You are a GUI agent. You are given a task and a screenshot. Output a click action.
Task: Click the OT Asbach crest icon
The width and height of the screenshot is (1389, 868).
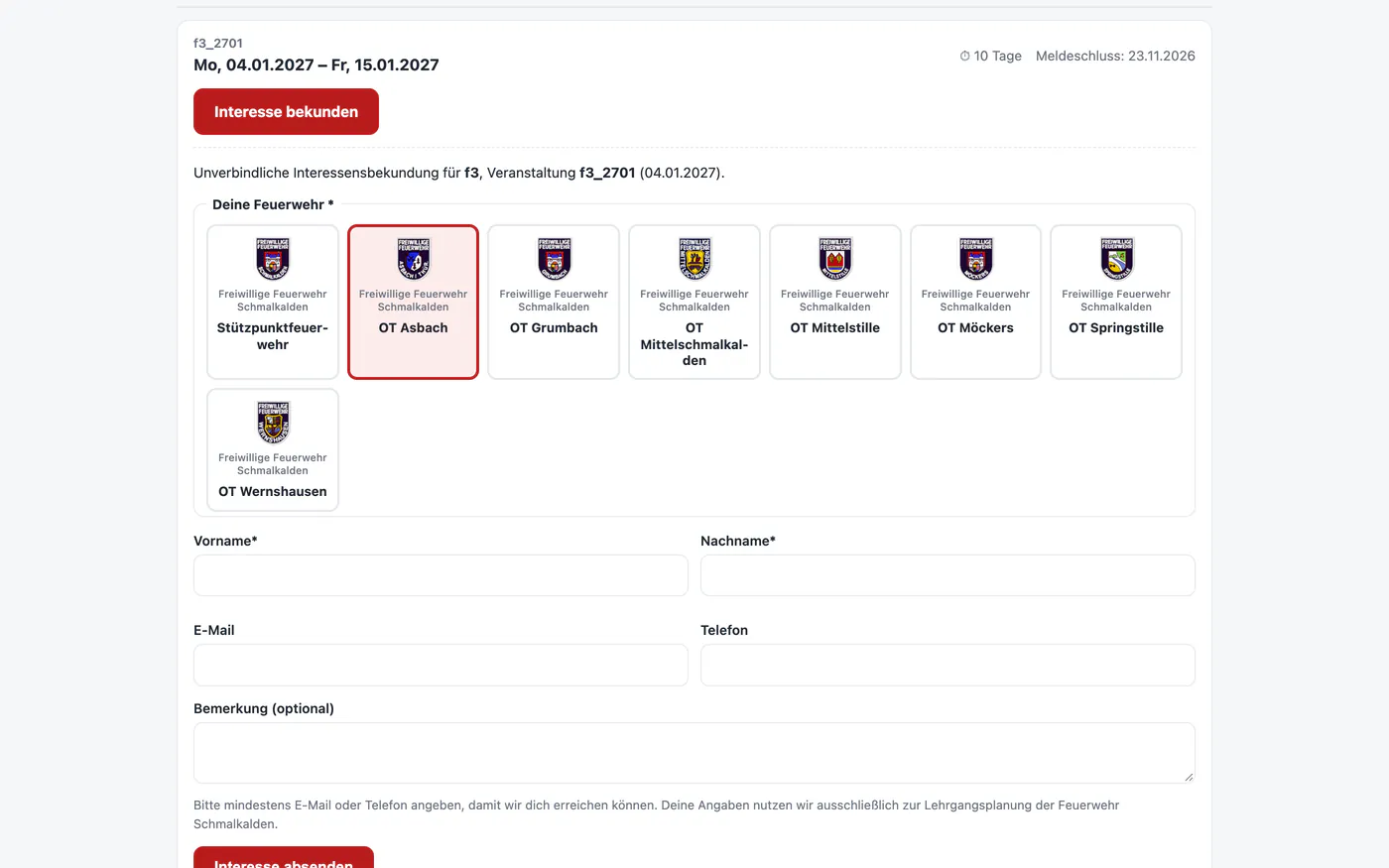pyautogui.click(x=414, y=259)
